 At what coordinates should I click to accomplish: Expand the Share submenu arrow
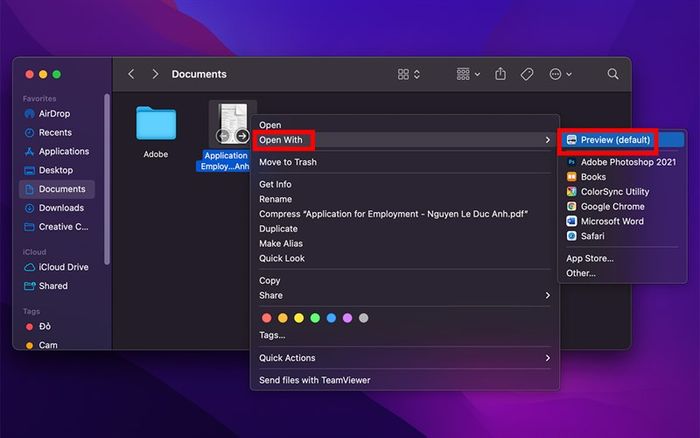548,295
